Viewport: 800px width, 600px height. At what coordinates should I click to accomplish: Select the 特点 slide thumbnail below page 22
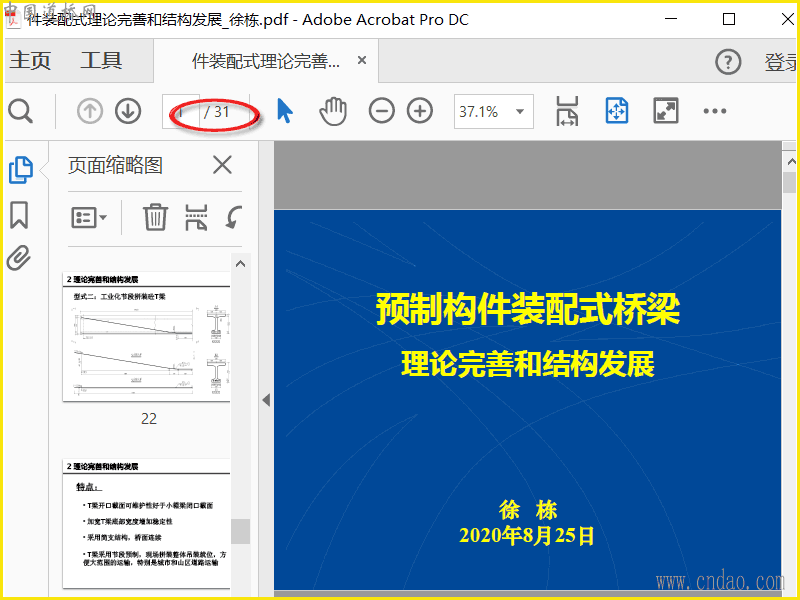pyautogui.click(x=146, y=523)
